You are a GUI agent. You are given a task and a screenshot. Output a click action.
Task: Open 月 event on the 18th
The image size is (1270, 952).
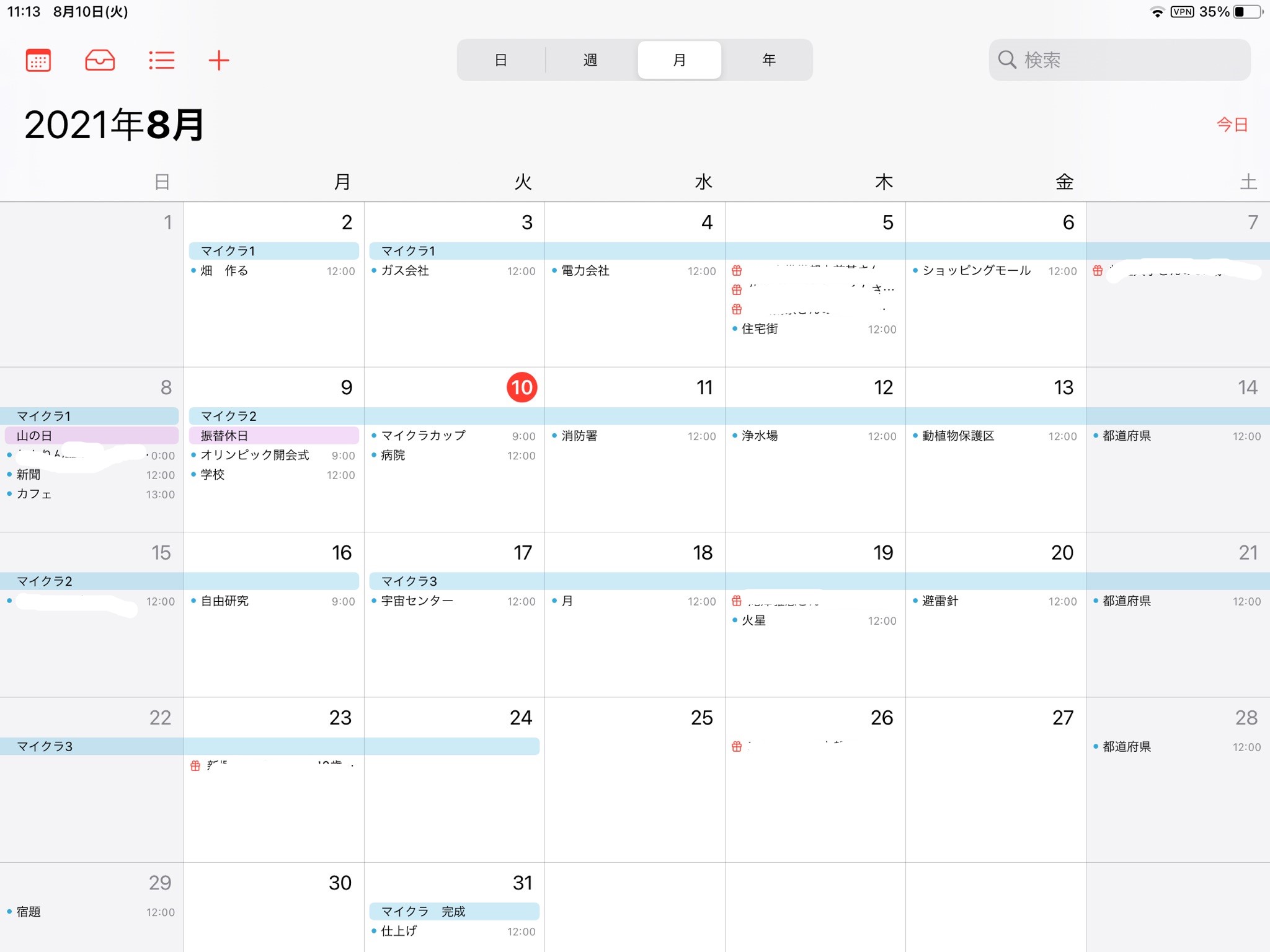click(634, 601)
